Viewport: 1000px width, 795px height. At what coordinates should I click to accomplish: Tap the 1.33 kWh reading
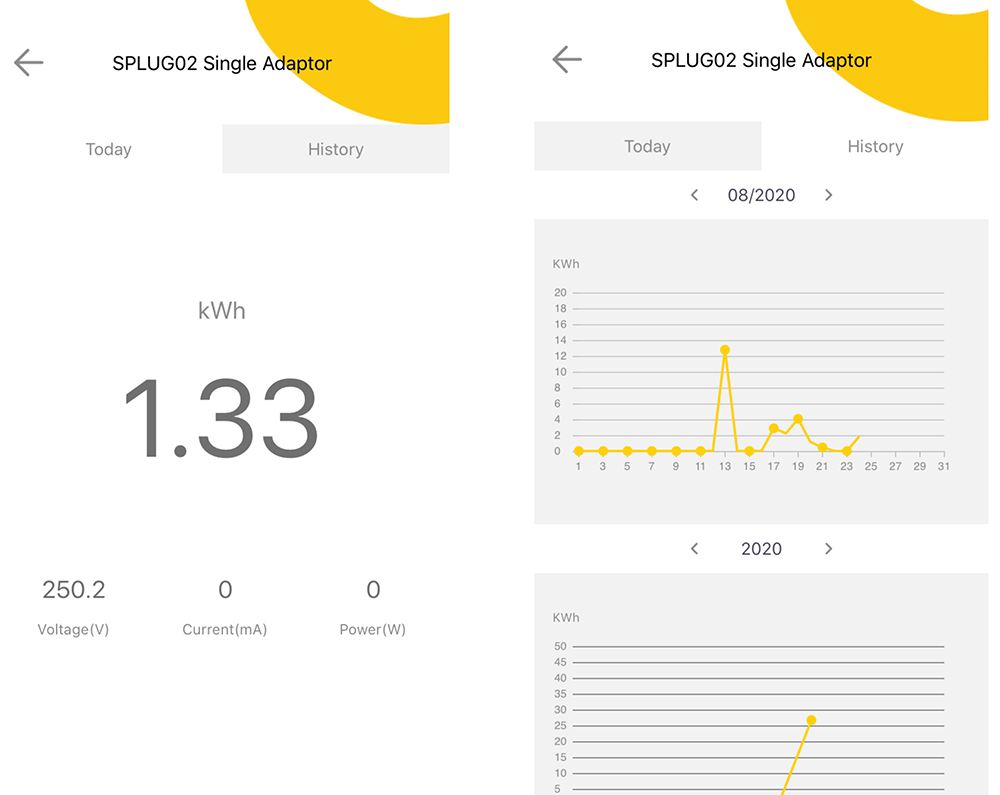click(221, 420)
